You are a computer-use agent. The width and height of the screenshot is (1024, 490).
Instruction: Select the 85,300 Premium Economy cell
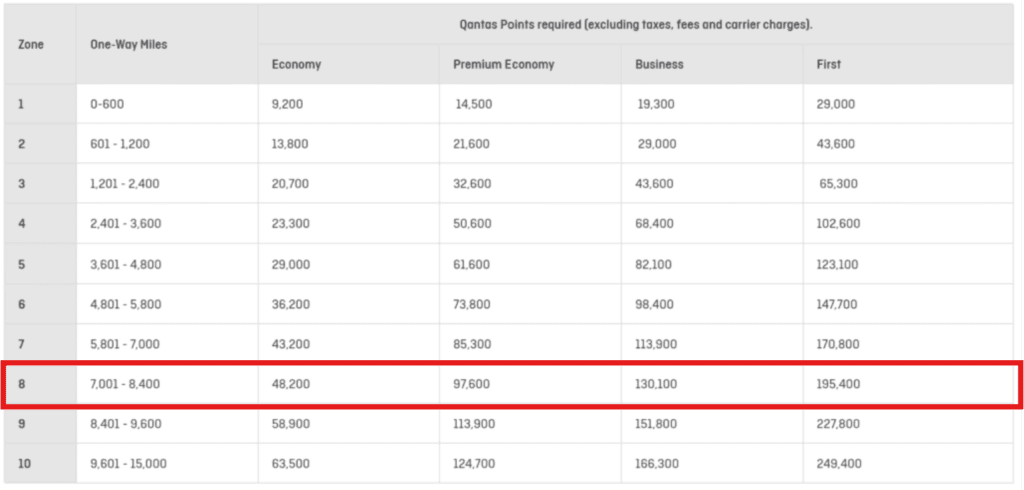[x=530, y=344]
